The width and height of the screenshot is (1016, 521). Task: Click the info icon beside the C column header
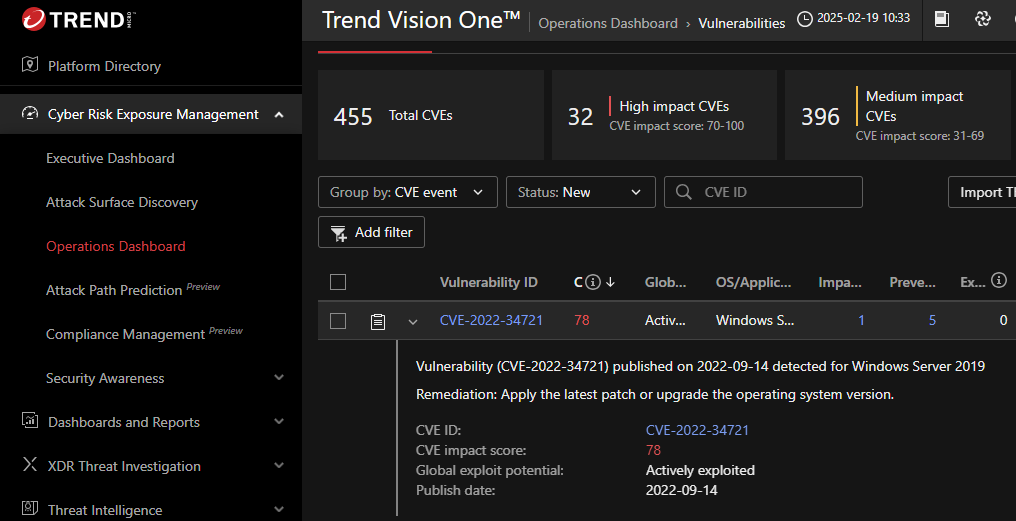pyautogui.click(x=593, y=283)
